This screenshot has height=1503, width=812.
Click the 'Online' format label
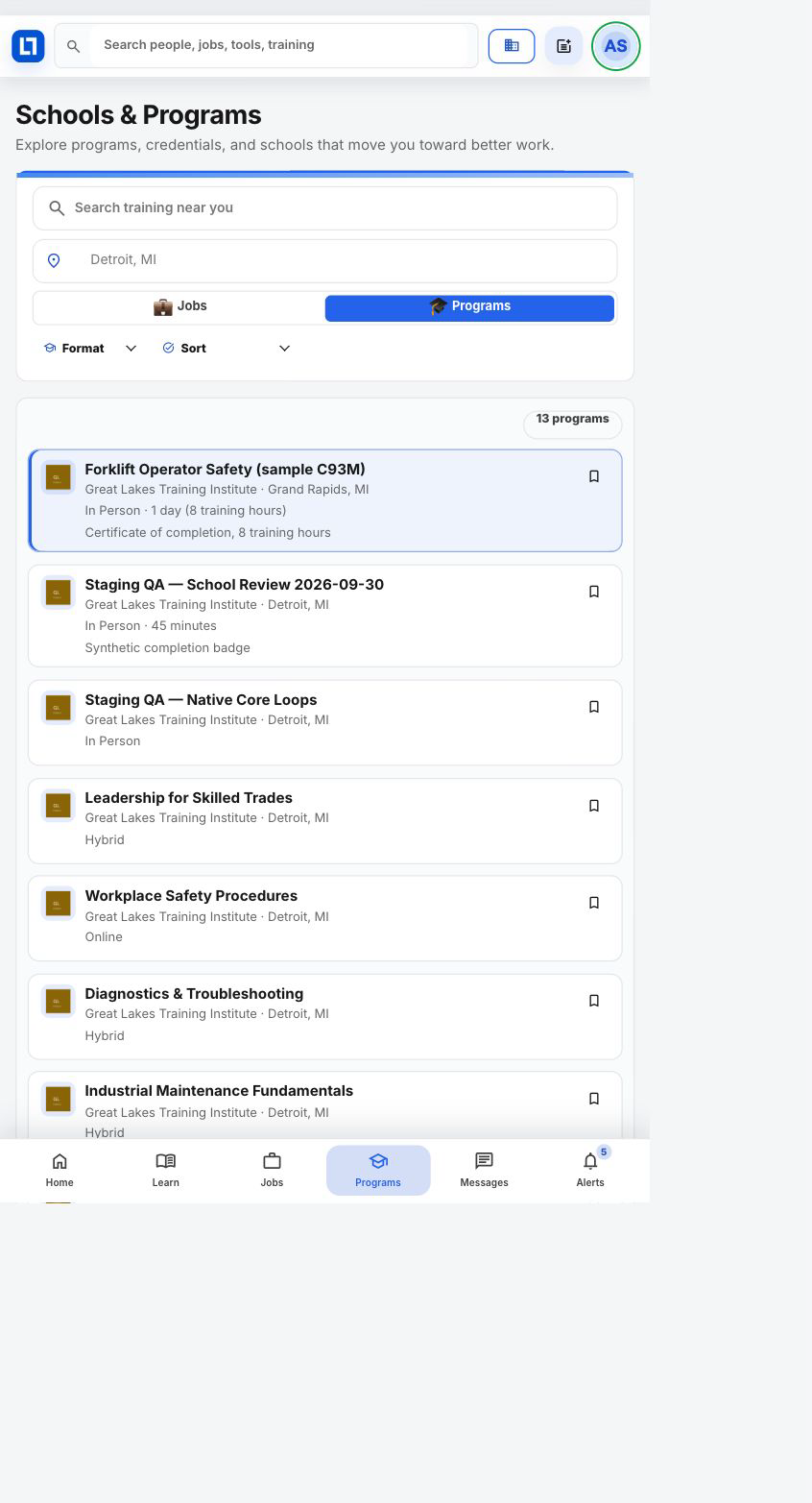[x=104, y=937]
